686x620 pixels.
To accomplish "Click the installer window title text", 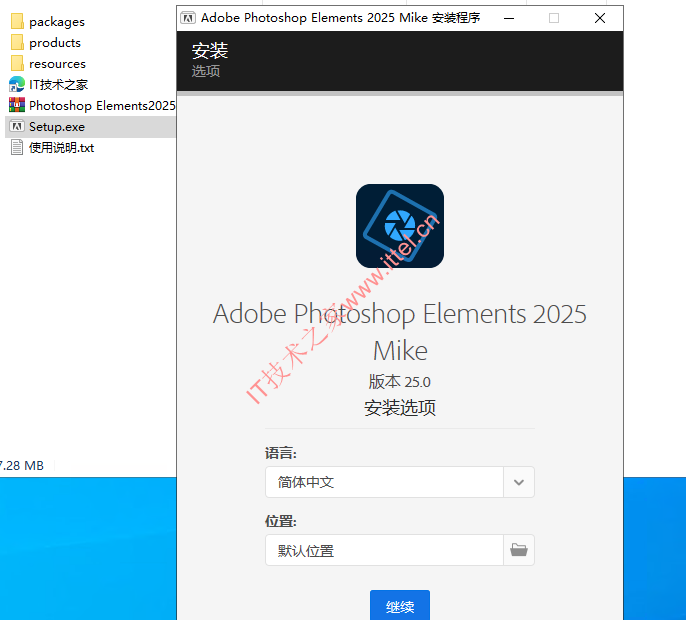I will [340, 18].
